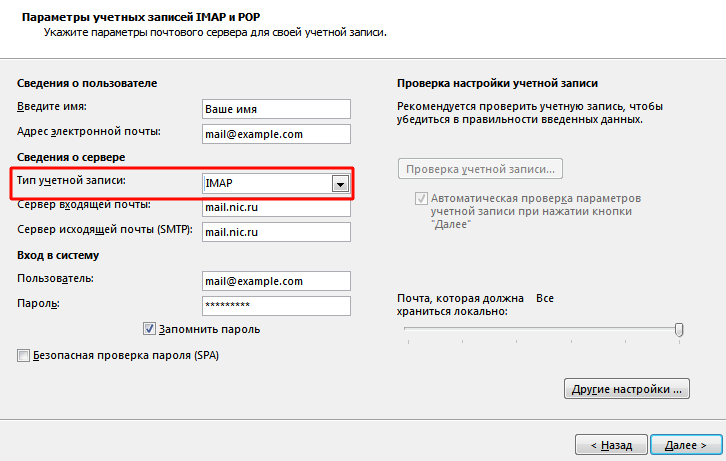
Task: Focus the Пользователь username field
Action: pyautogui.click(x=276, y=281)
